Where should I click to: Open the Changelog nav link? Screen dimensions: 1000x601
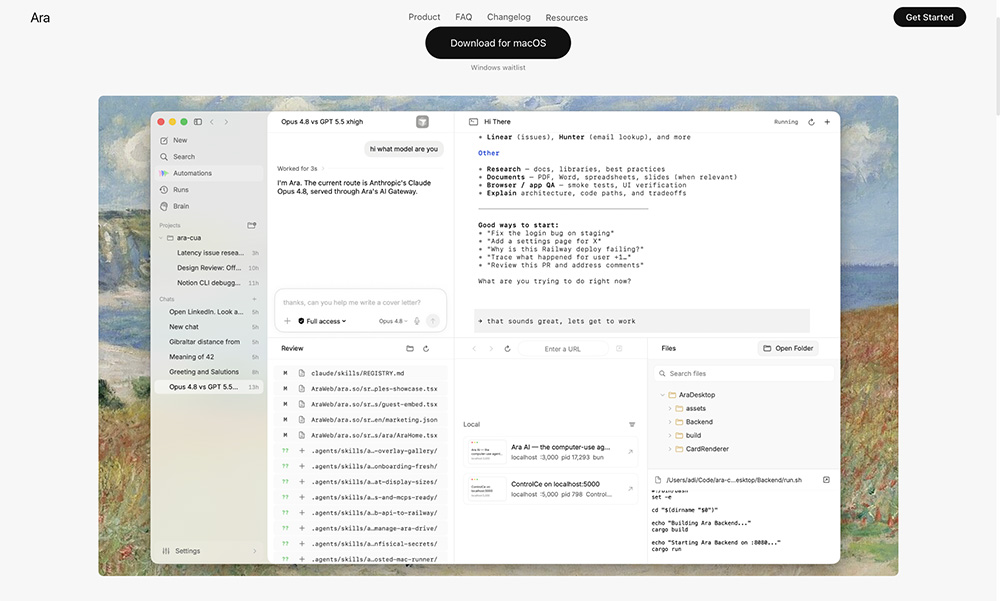click(508, 17)
